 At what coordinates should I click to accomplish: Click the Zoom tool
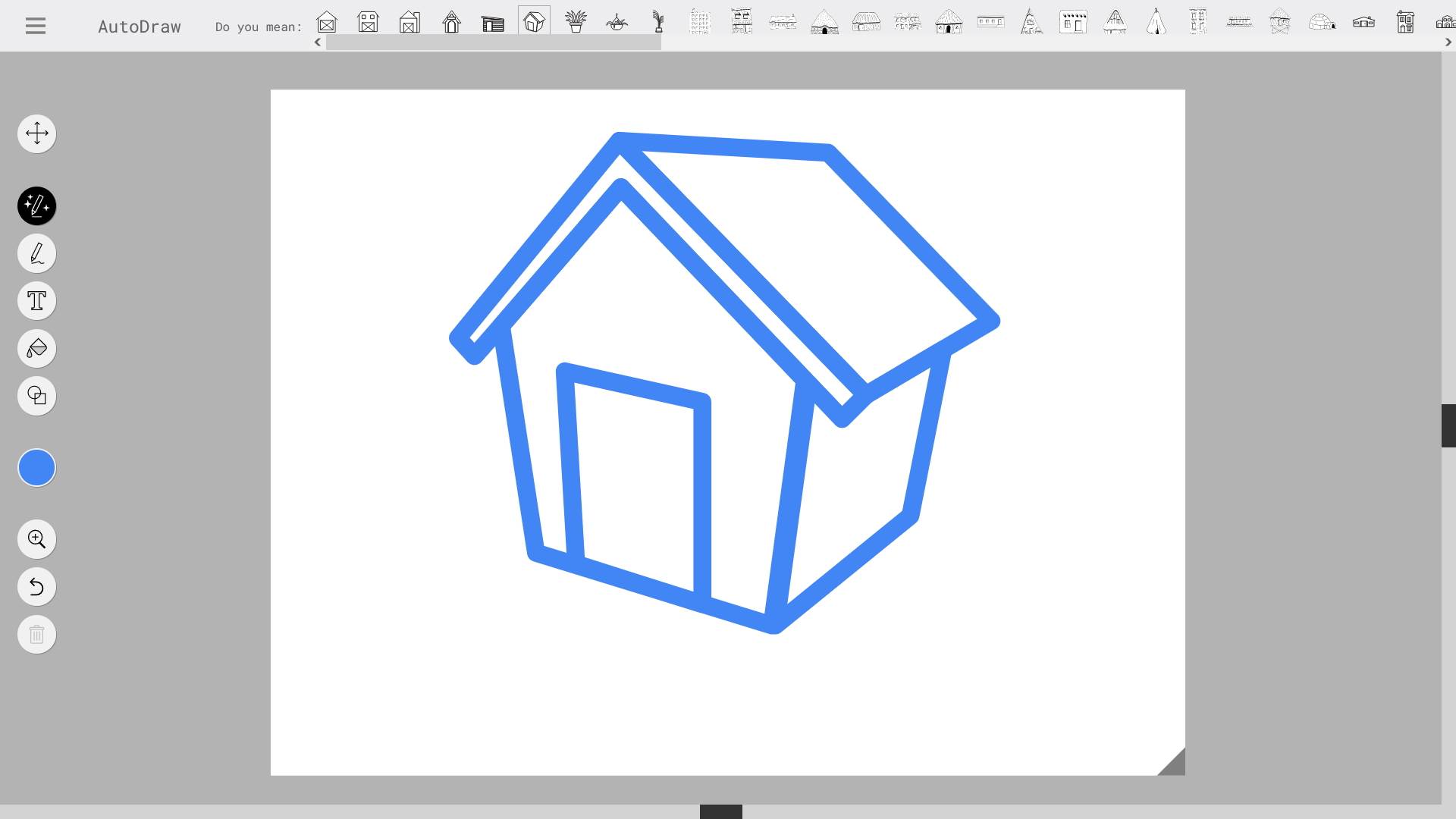tap(36, 538)
